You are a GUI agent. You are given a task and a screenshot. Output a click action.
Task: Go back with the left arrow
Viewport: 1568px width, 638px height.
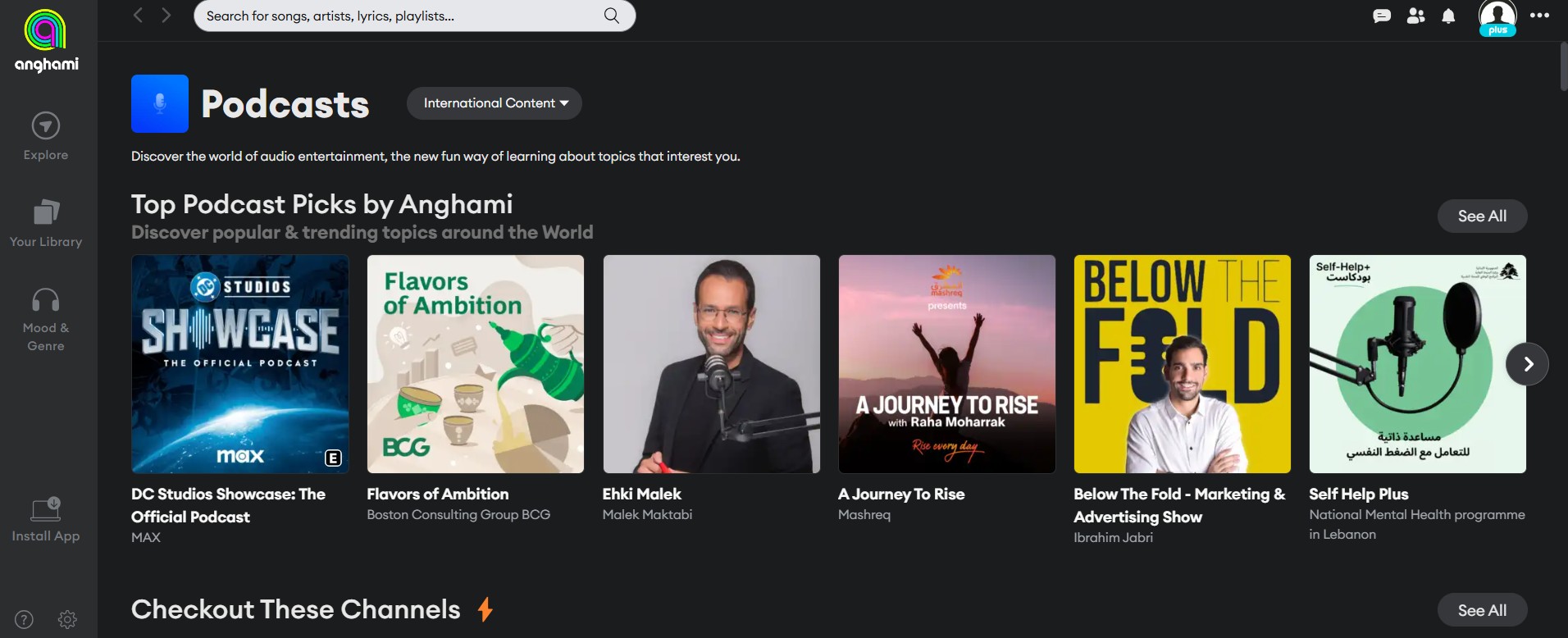coord(138,16)
